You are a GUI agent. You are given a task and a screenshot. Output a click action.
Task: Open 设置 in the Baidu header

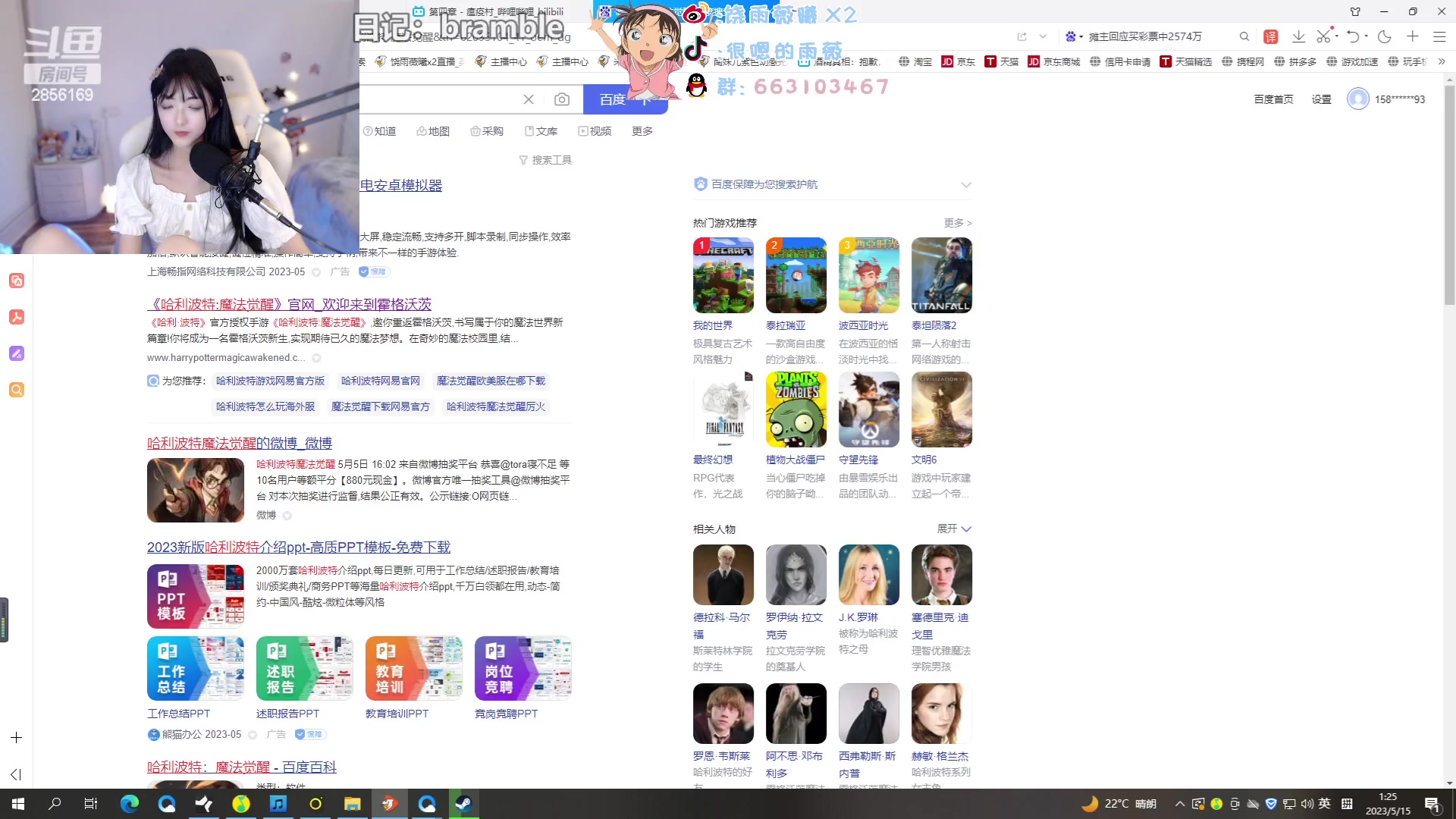[1322, 99]
